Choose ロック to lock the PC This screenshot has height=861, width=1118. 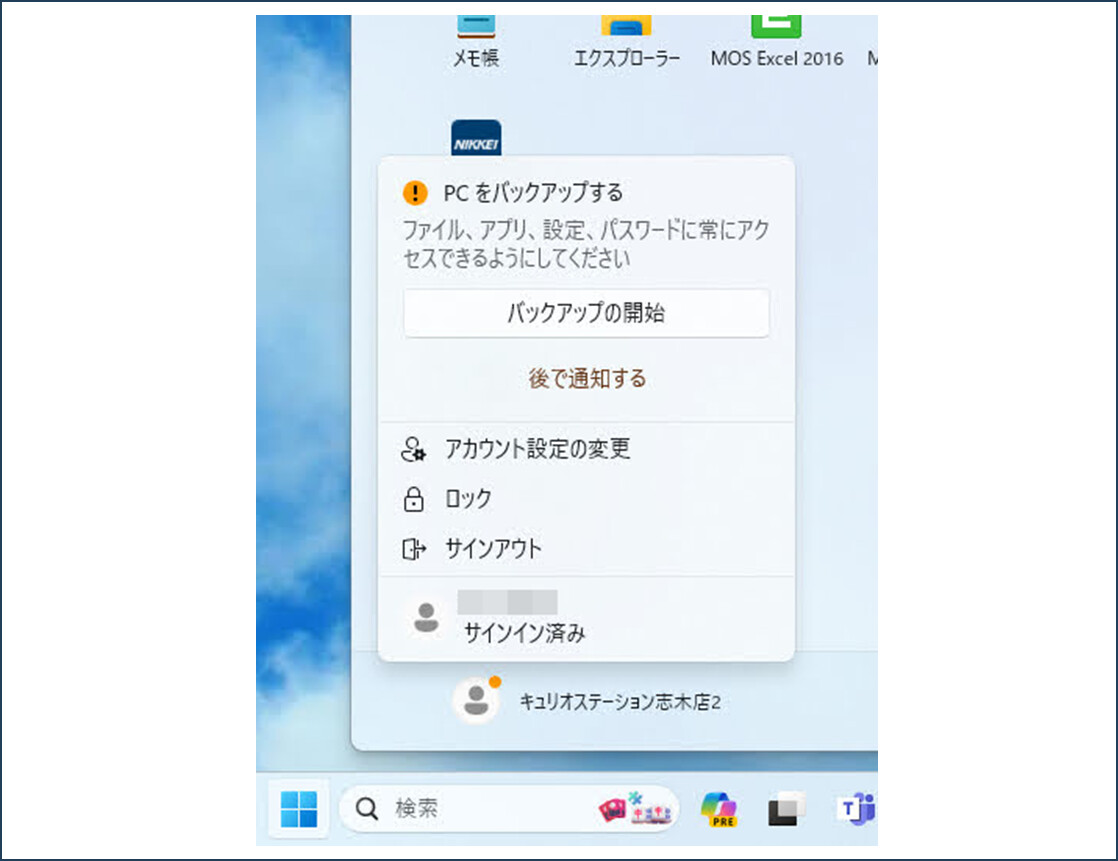pos(468,499)
